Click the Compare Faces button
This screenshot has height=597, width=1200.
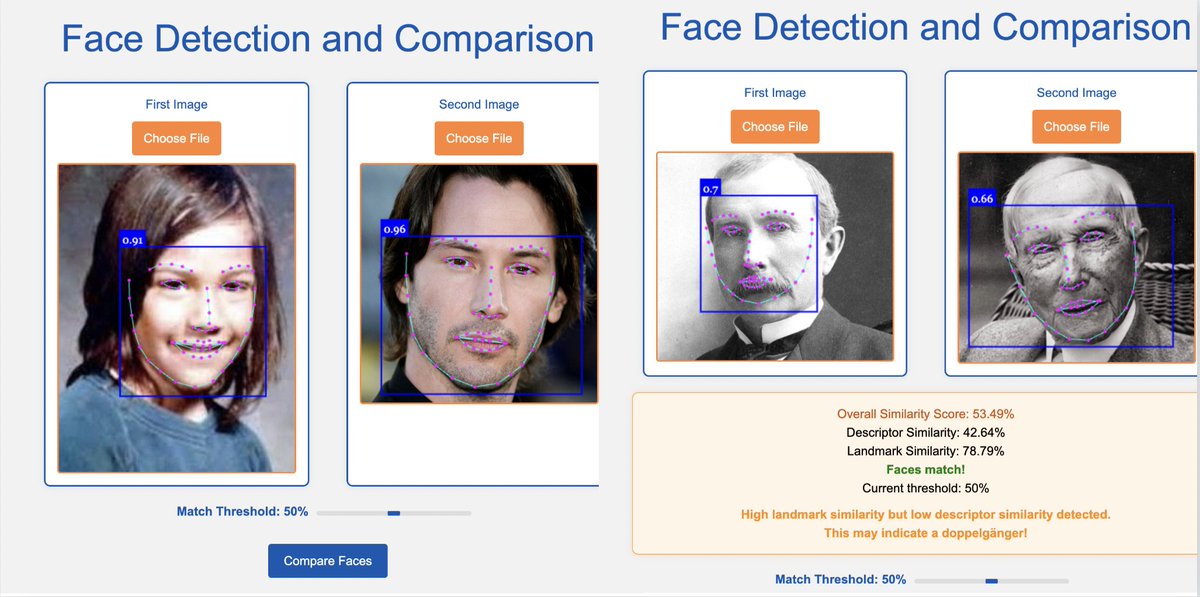[x=327, y=561]
